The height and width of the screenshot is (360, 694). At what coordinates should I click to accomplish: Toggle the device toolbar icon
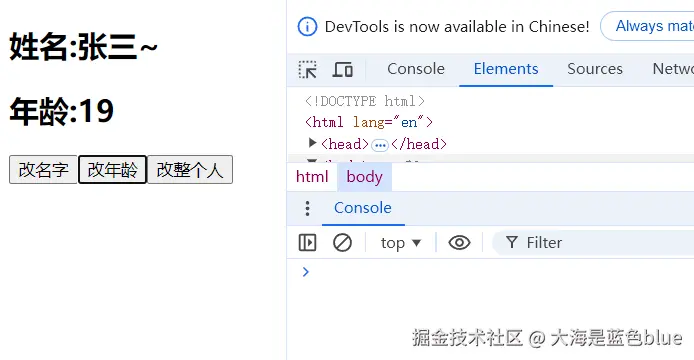point(342,70)
